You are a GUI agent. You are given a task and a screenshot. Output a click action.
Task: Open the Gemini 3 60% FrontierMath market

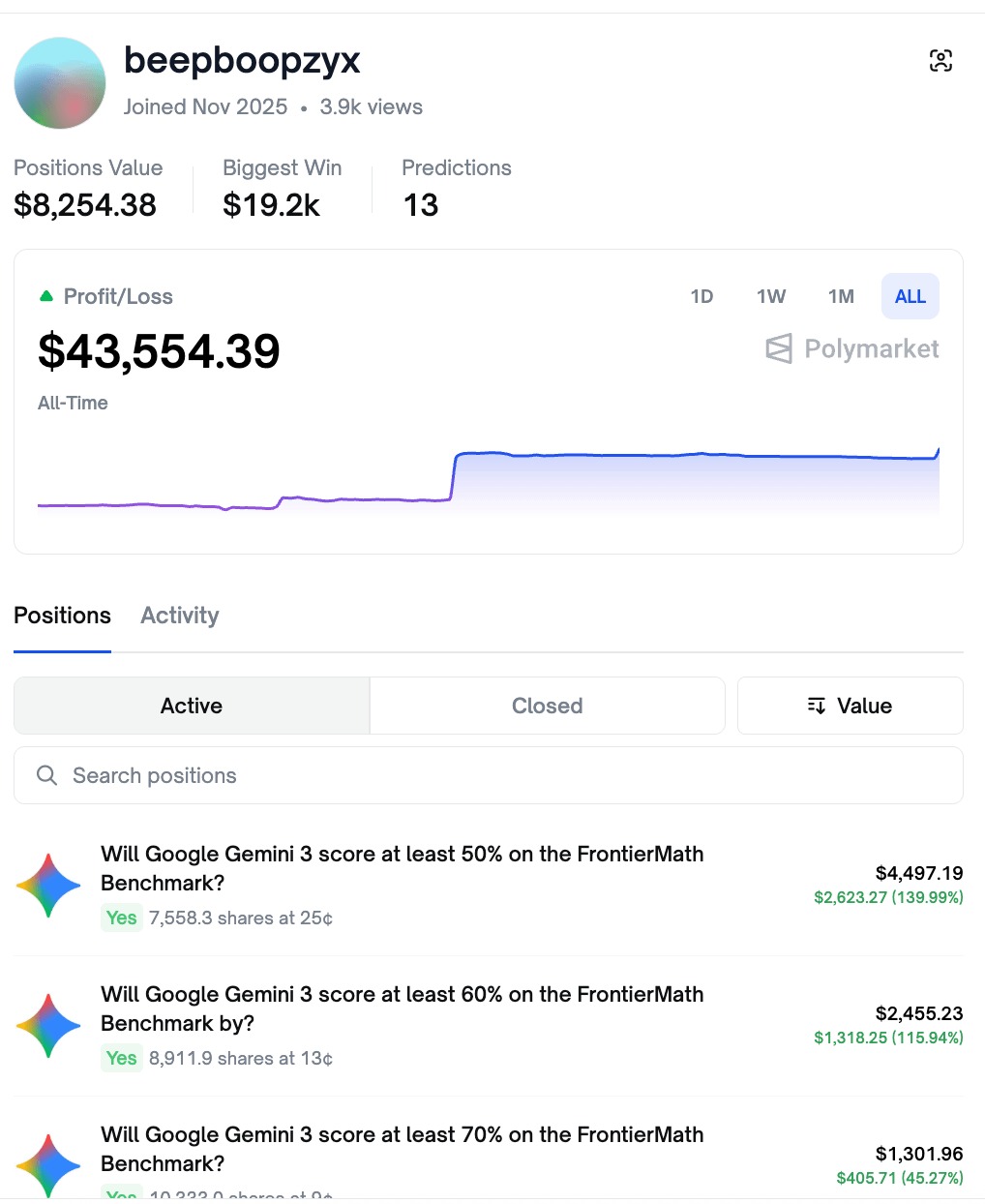(402, 1008)
